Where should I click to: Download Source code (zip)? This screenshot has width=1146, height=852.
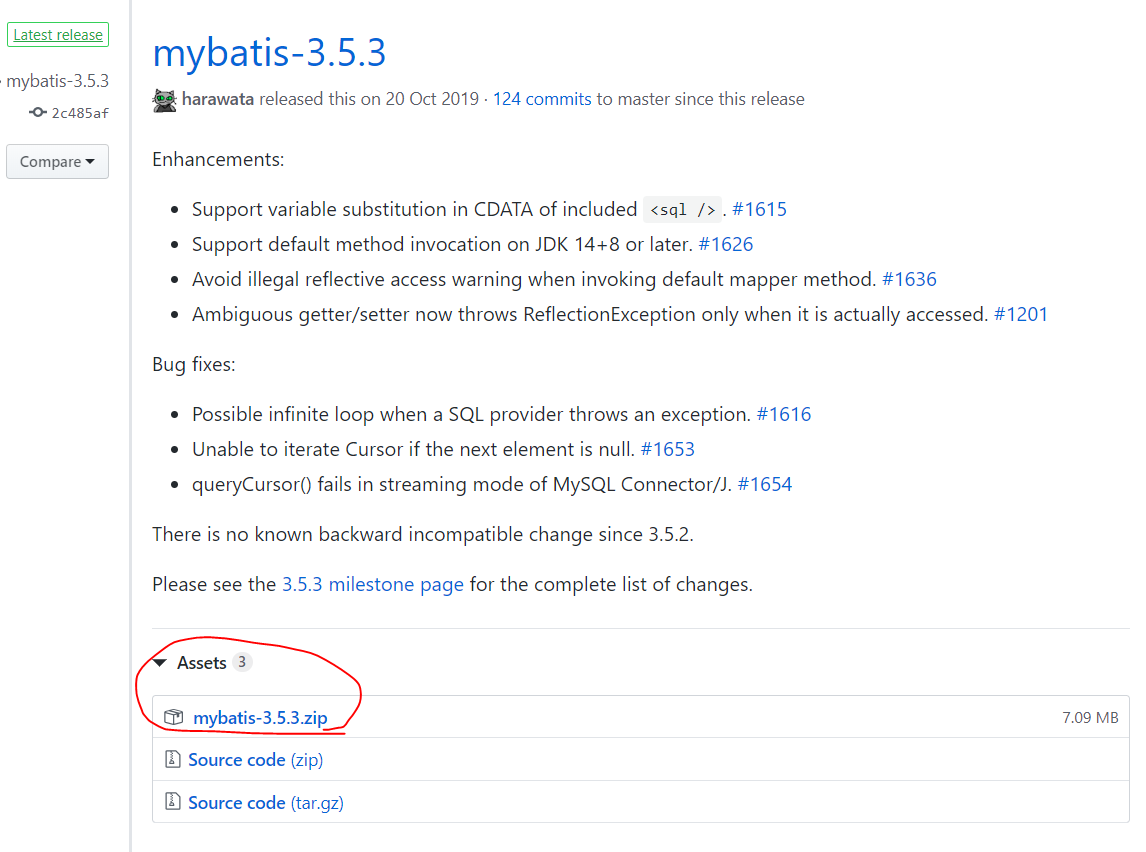256,760
